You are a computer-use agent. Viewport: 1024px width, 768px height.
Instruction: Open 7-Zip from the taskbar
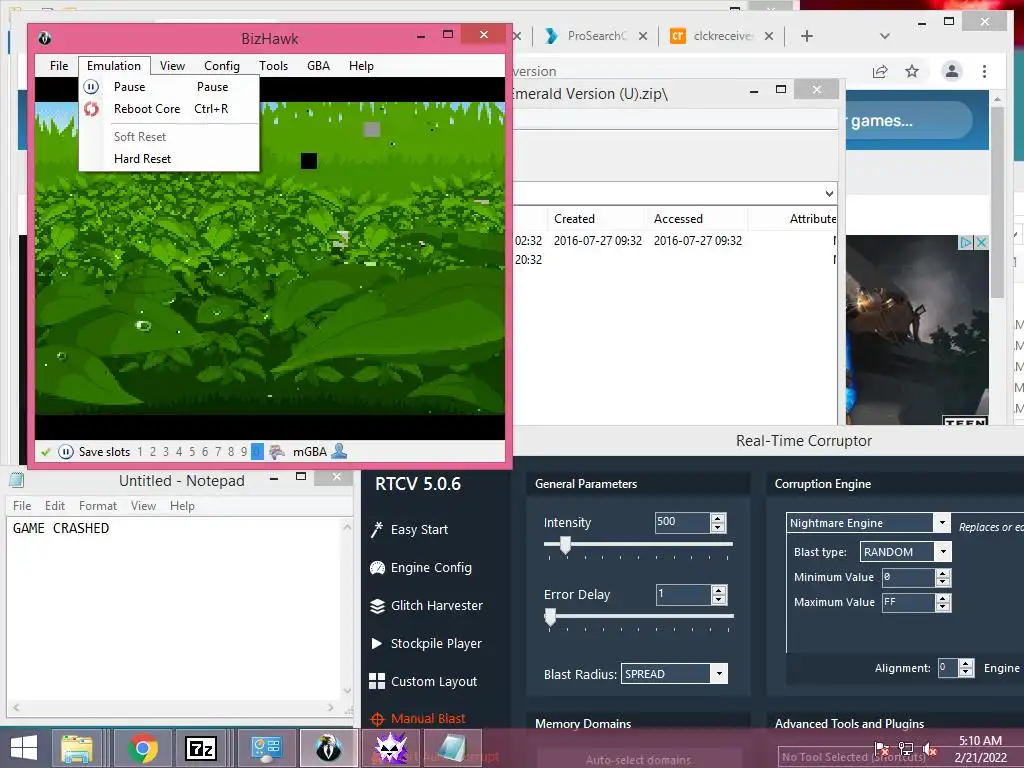pos(200,748)
